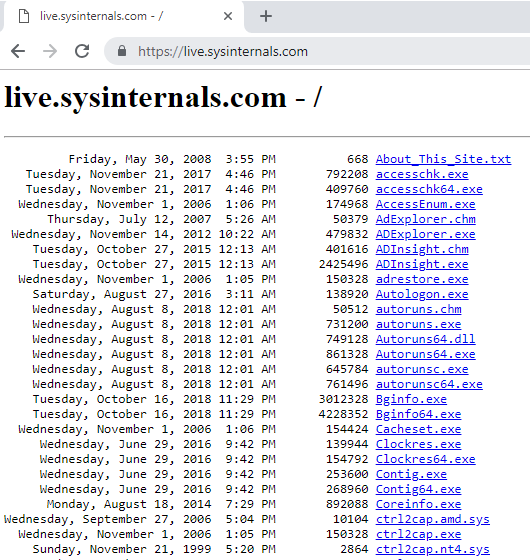Screen dimensions: 530x560
Task: Open AccessEnum.exe link
Action: point(425,204)
